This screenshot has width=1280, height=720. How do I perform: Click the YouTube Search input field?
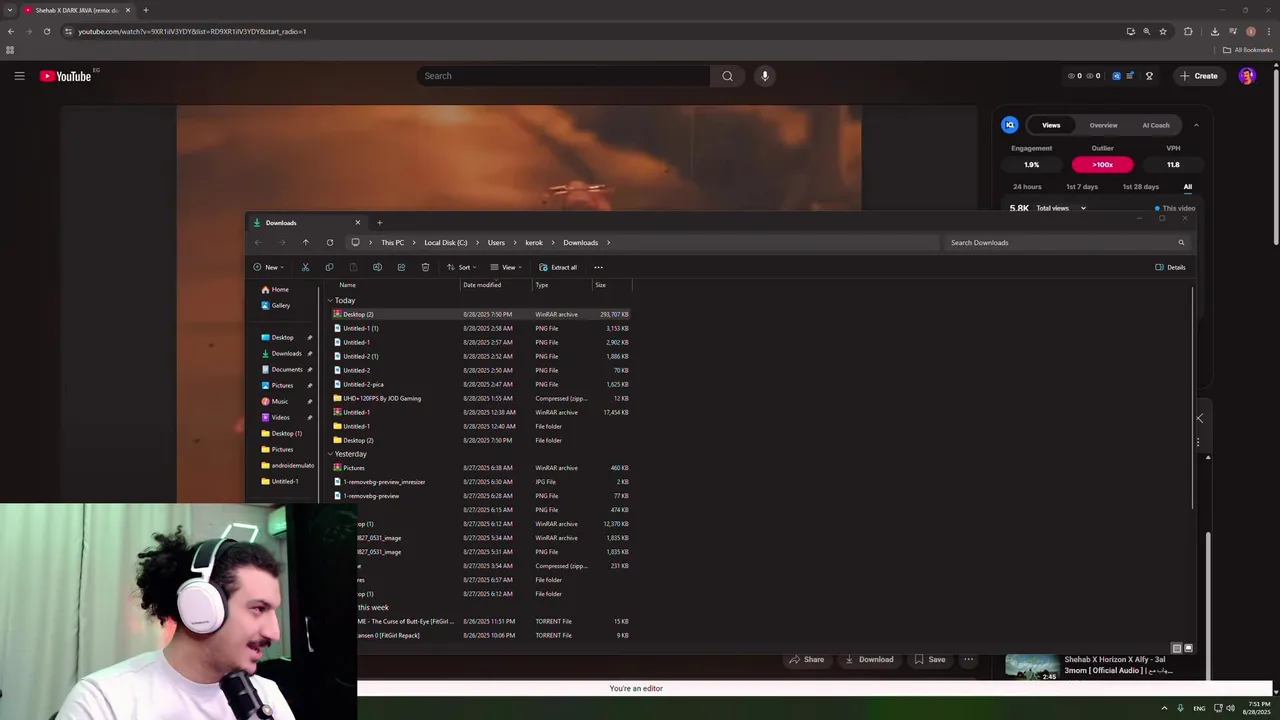click(563, 76)
